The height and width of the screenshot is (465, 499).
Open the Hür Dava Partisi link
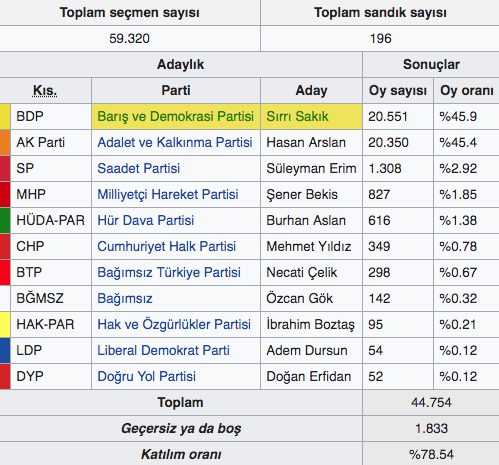coord(145,220)
